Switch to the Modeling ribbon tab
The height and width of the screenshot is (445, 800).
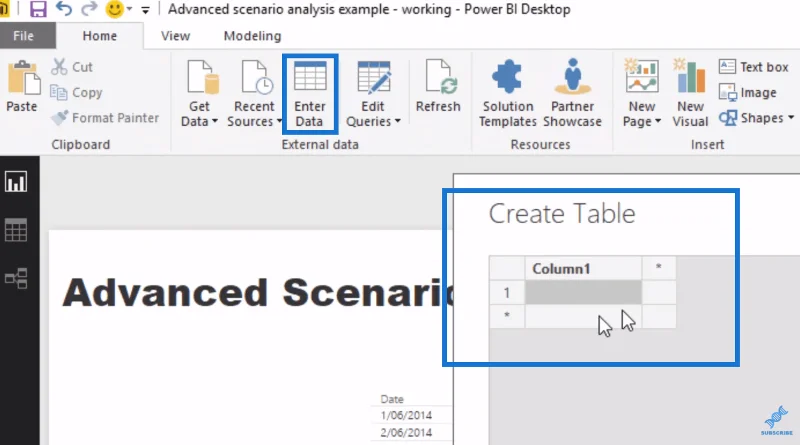click(x=253, y=36)
